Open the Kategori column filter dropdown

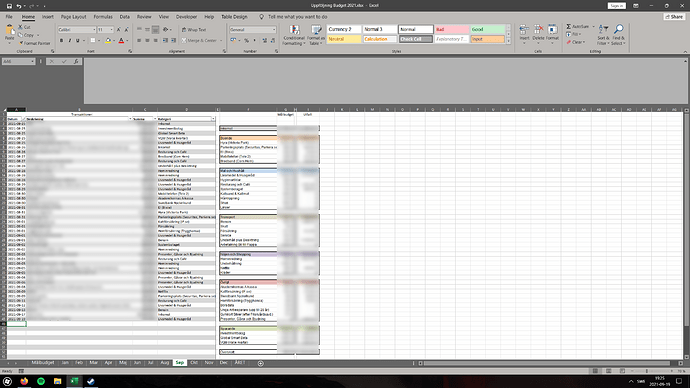(x=213, y=119)
